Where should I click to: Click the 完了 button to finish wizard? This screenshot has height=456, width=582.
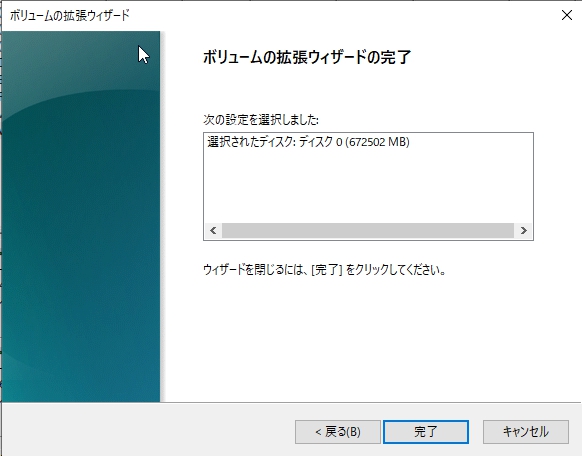(426, 432)
